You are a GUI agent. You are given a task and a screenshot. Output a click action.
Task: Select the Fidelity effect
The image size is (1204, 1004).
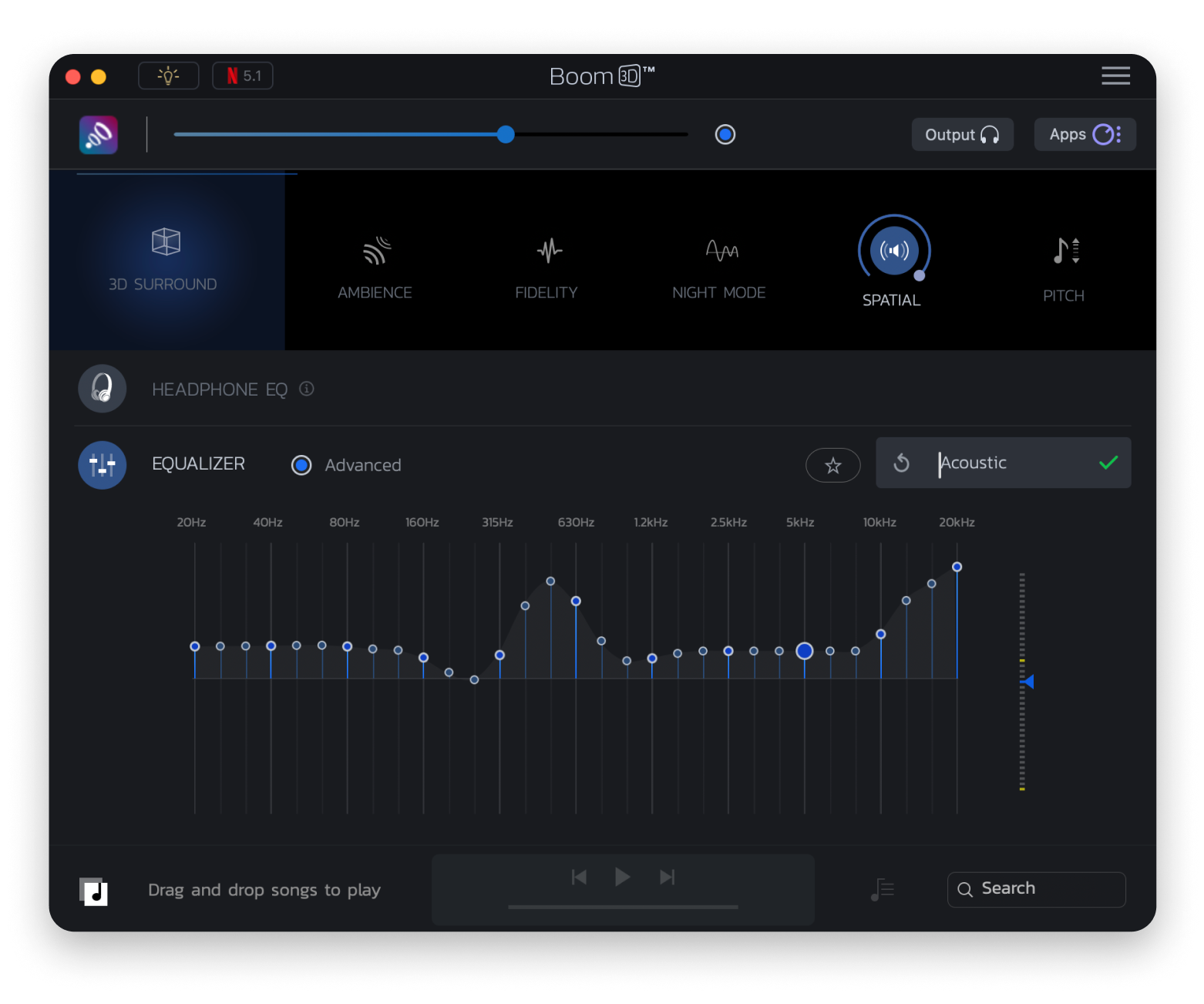[x=547, y=268]
